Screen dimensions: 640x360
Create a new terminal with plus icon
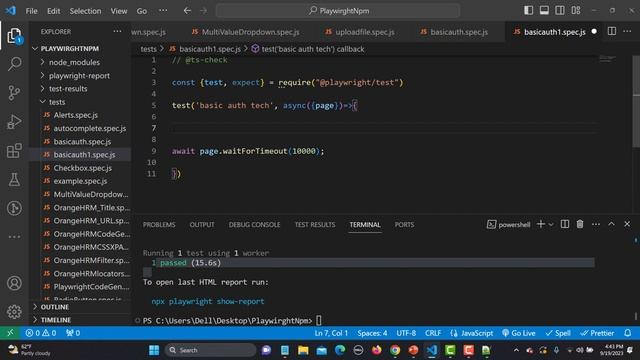[x=541, y=224]
